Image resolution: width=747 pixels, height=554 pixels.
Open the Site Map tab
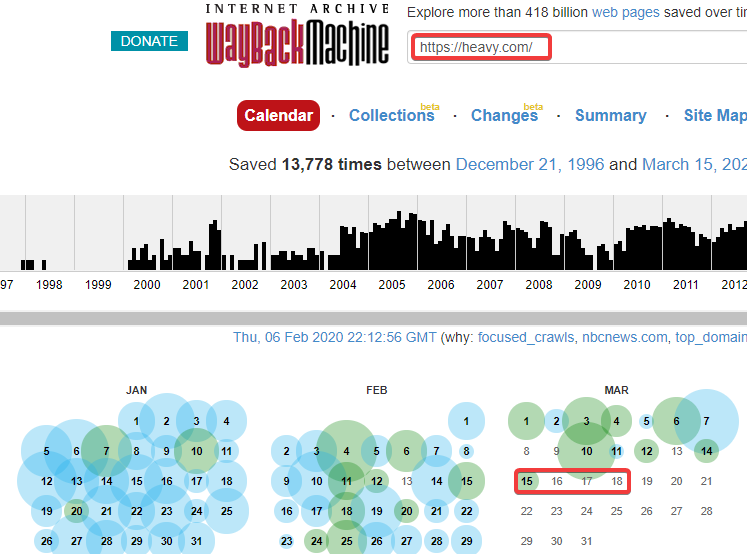coord(715,115)
